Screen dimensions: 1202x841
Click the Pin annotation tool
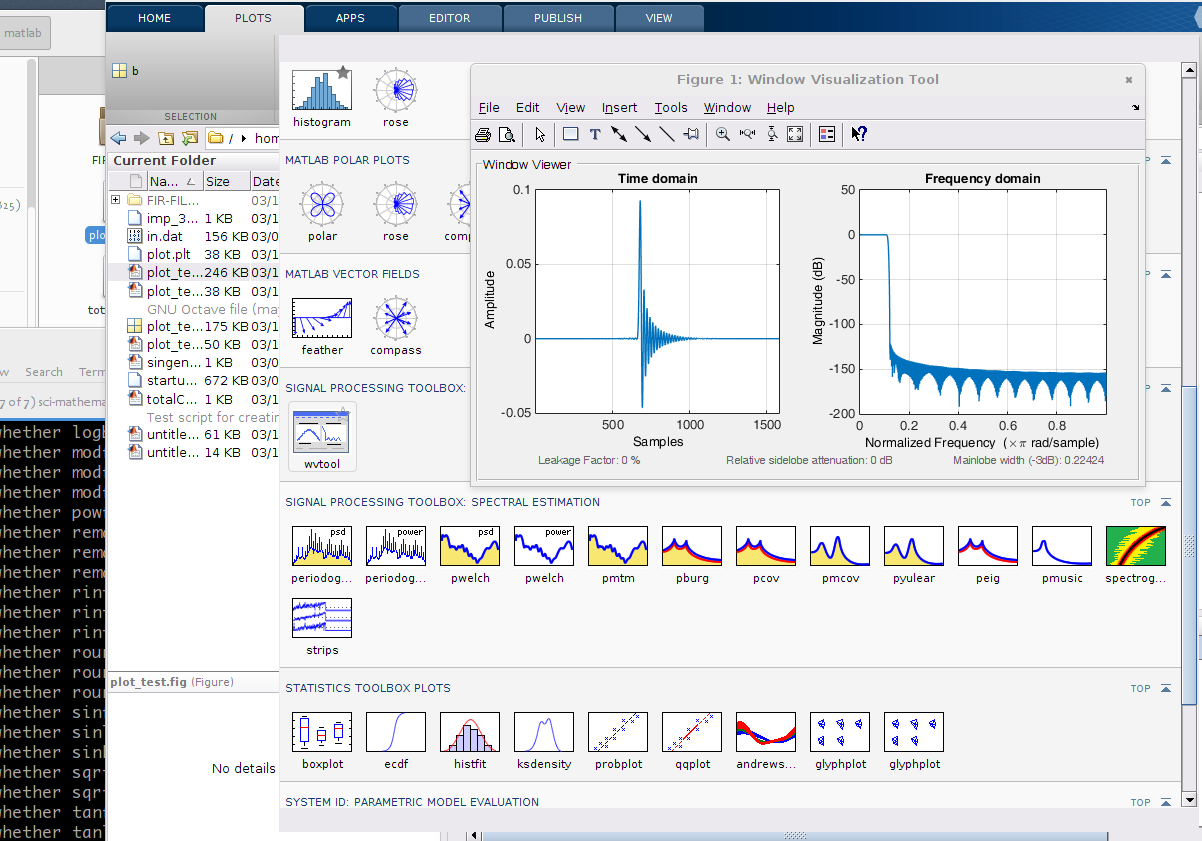point(691,134)
